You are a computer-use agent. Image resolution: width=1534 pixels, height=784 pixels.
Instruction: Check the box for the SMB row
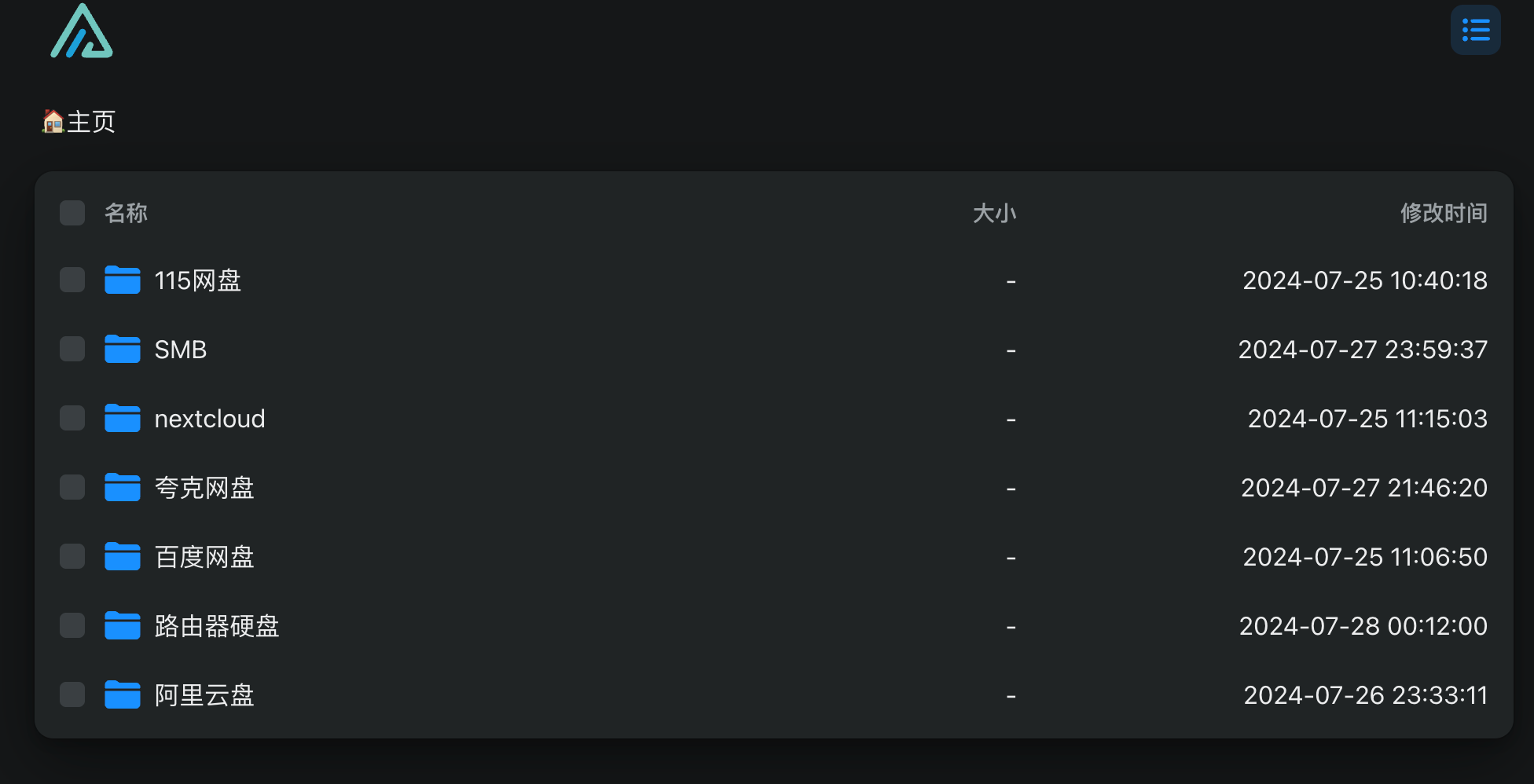tap(72, 349)
